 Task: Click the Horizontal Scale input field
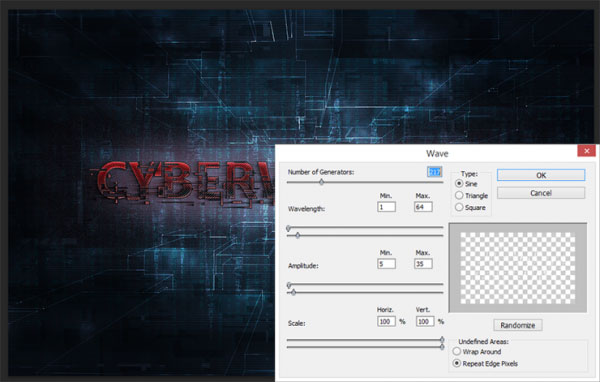point(386,321)
